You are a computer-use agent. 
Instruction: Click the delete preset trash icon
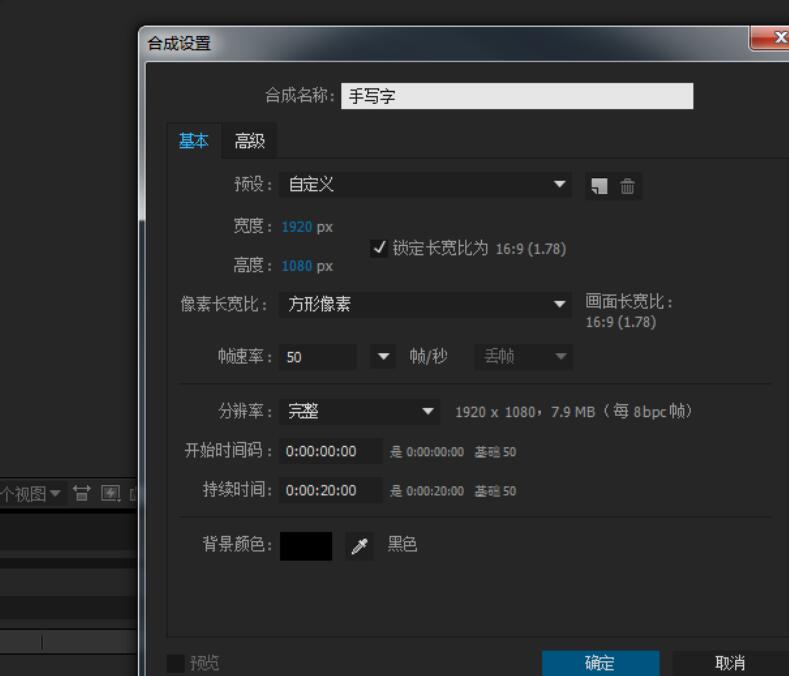pyautogui.click(x=627, y=186)
